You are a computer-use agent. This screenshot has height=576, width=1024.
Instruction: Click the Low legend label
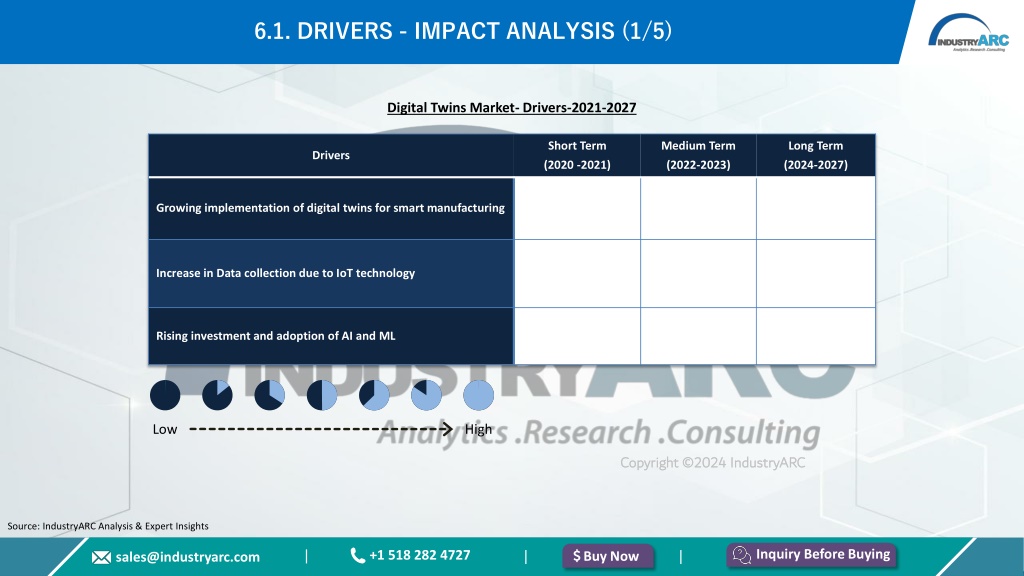coord(165,429)
